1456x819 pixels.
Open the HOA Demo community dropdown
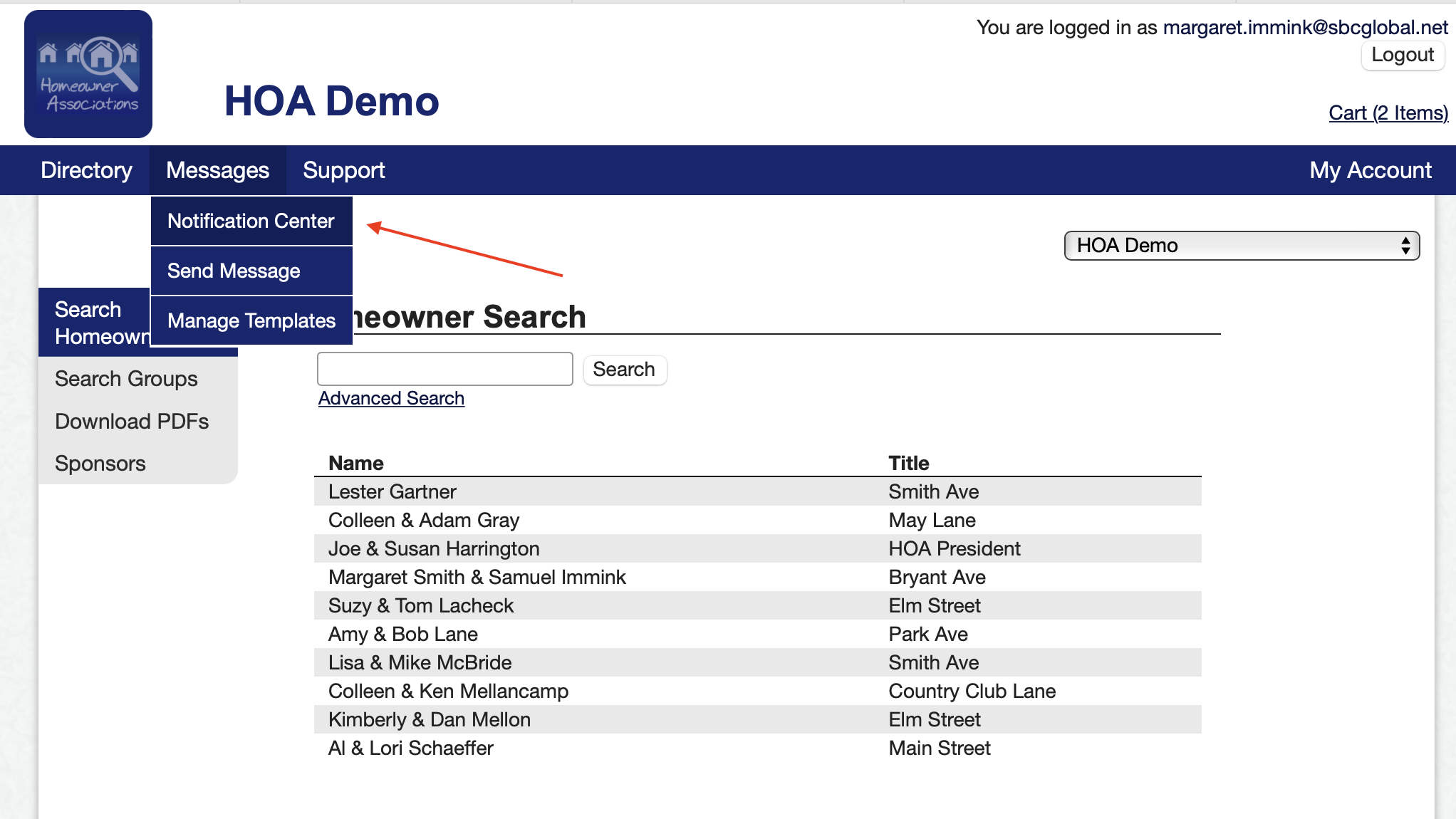tap(1241, 246)
